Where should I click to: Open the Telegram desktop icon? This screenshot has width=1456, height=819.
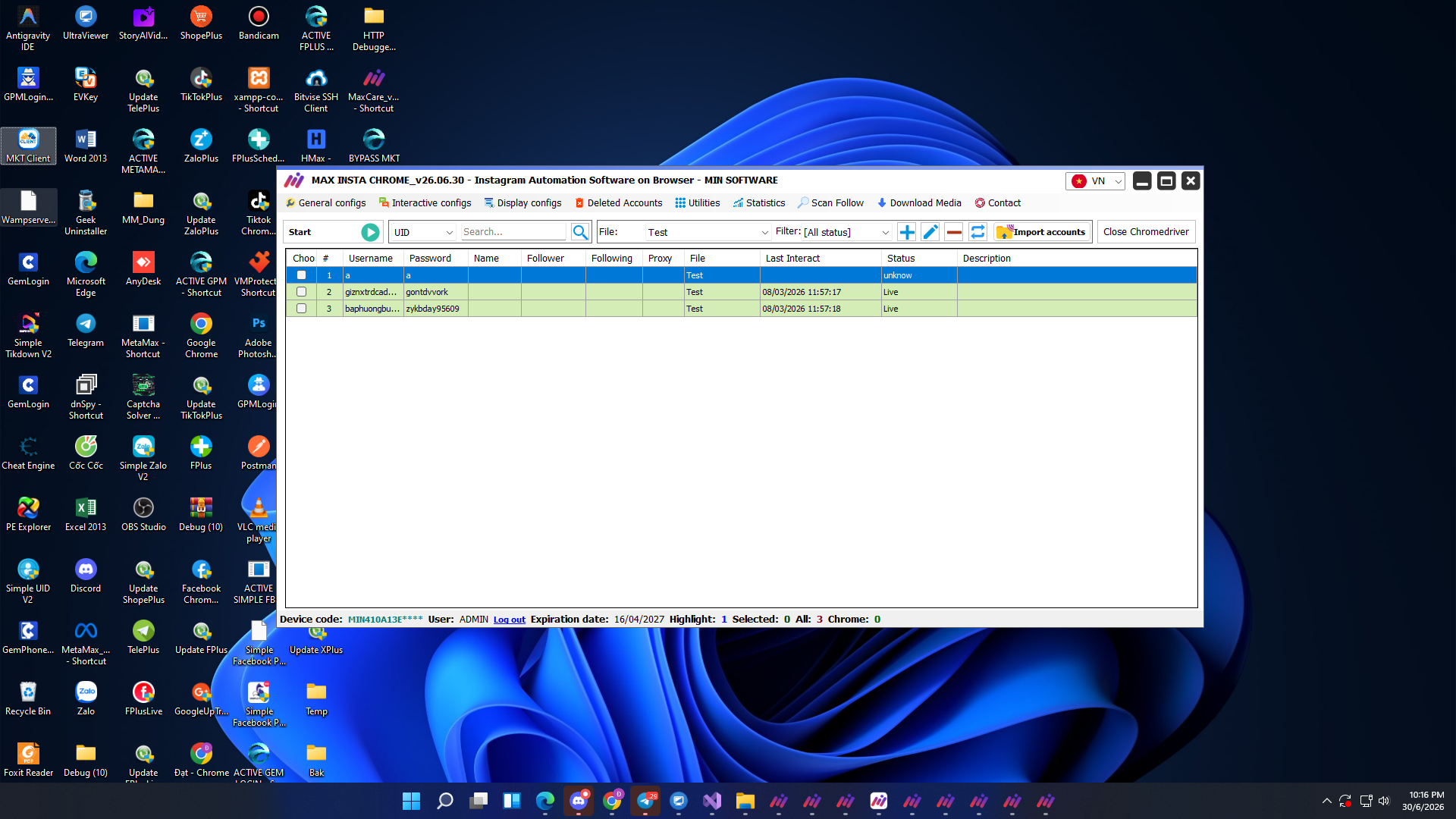(x=86, y=330)
